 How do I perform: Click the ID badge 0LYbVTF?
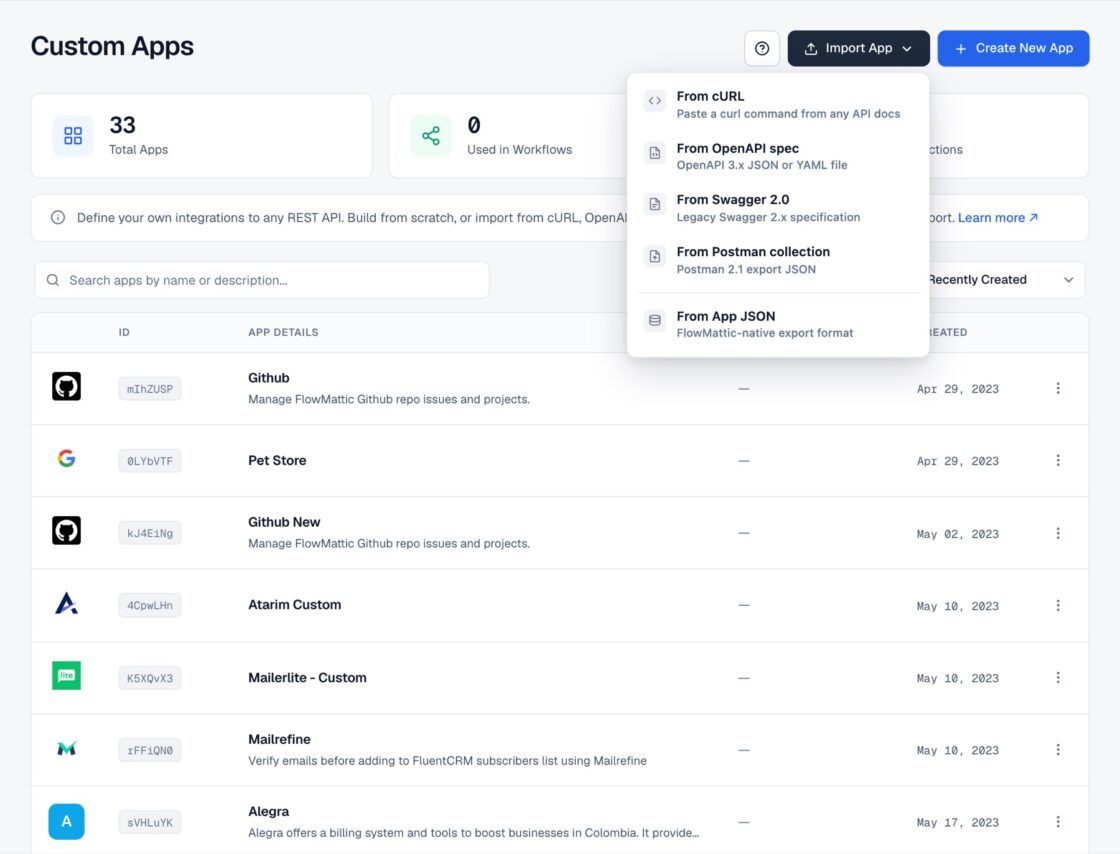(x=150, y=461)
